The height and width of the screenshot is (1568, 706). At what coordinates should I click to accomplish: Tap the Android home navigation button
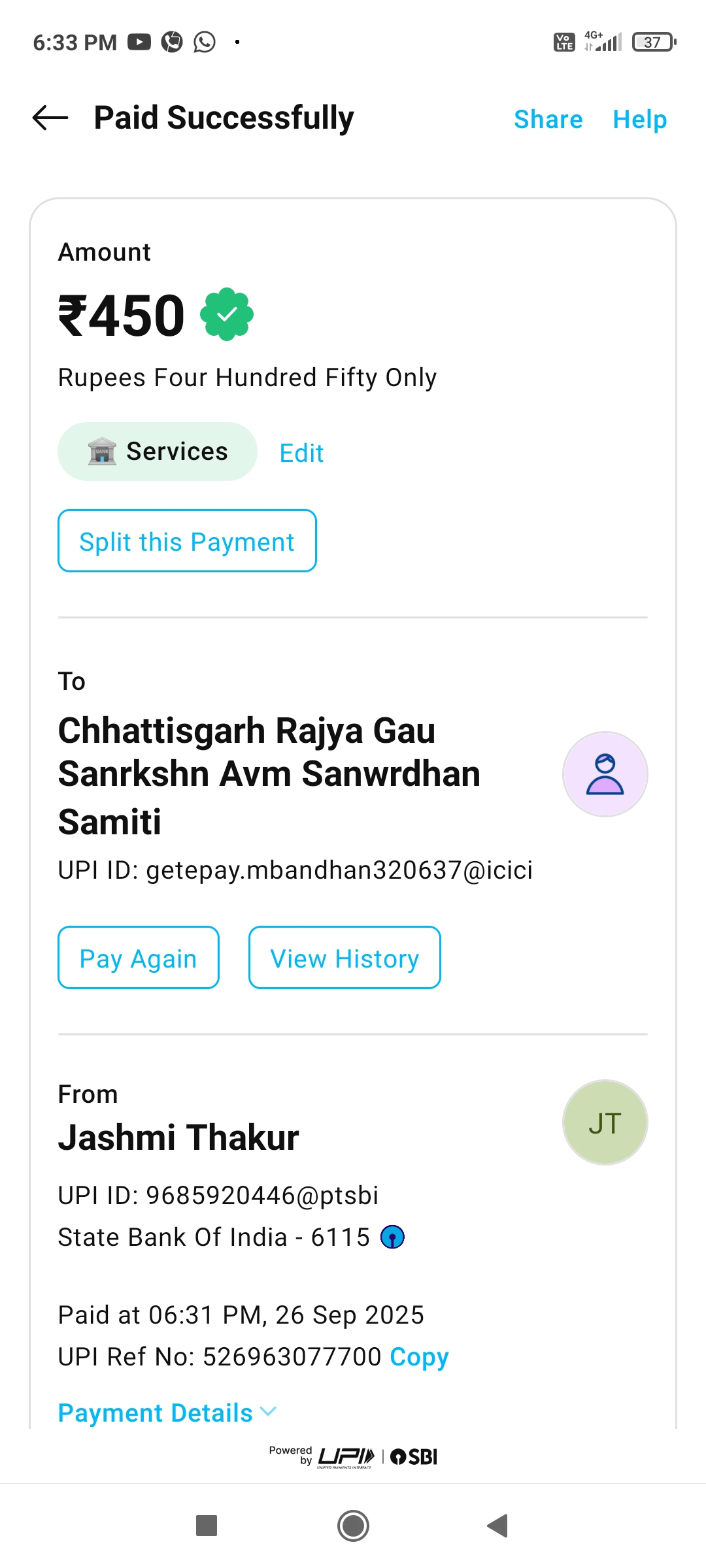(x=353, y=1526)
